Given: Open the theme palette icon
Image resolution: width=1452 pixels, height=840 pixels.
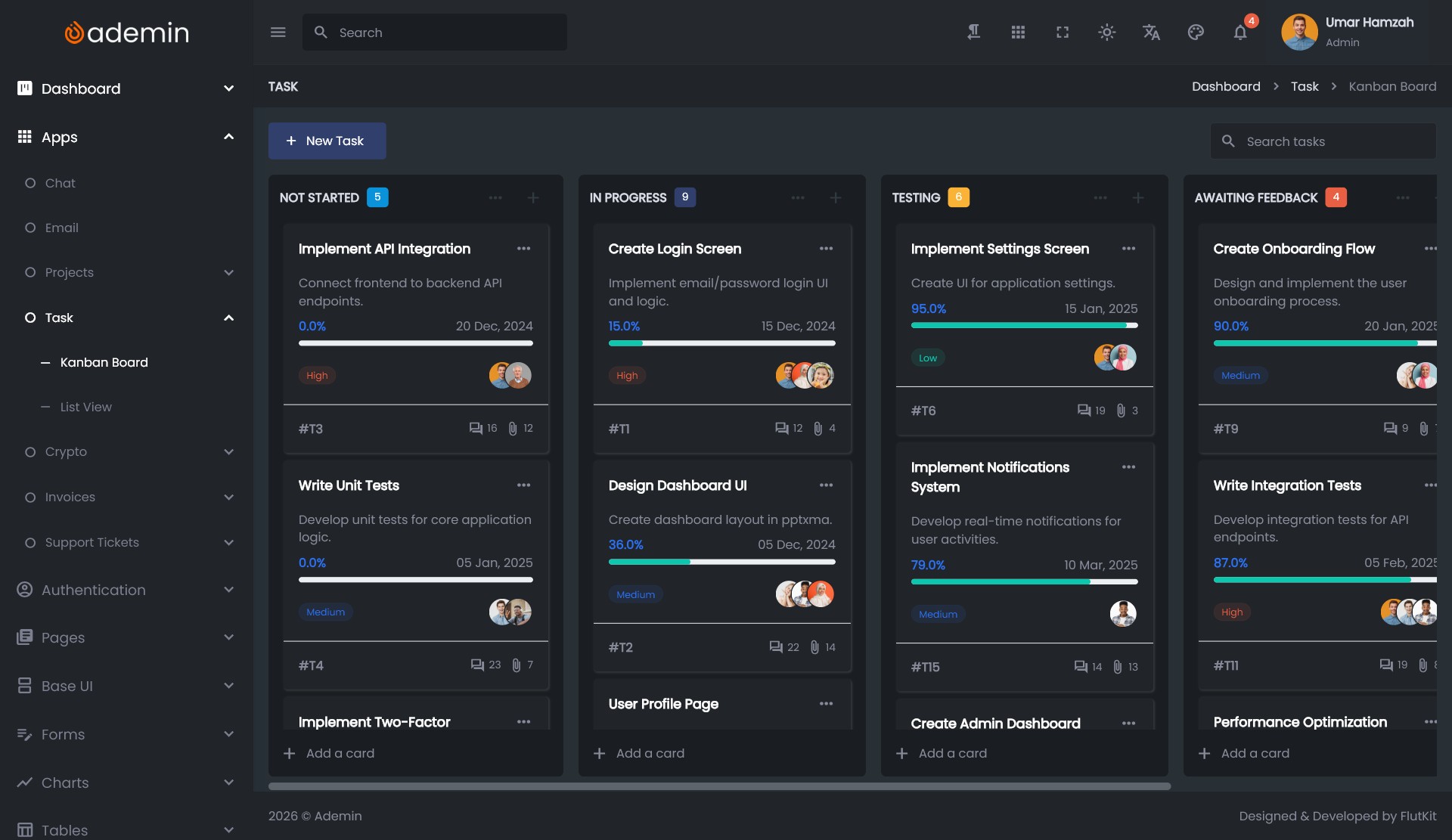Looking at the screenshot, I should click(1196, 33).
